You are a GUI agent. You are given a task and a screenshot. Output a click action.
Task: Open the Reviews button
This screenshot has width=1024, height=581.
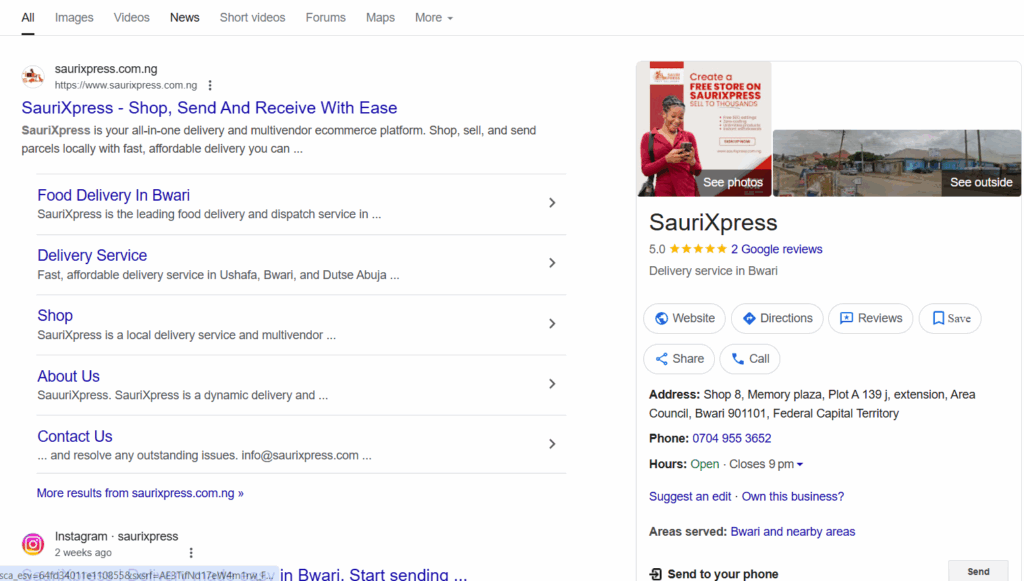[x=870, y=319]
